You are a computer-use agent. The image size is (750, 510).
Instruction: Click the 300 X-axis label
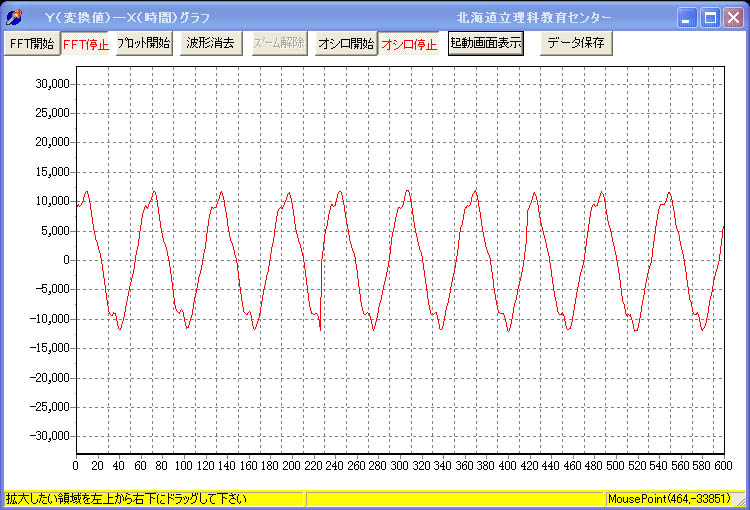(x=400, y=466)
